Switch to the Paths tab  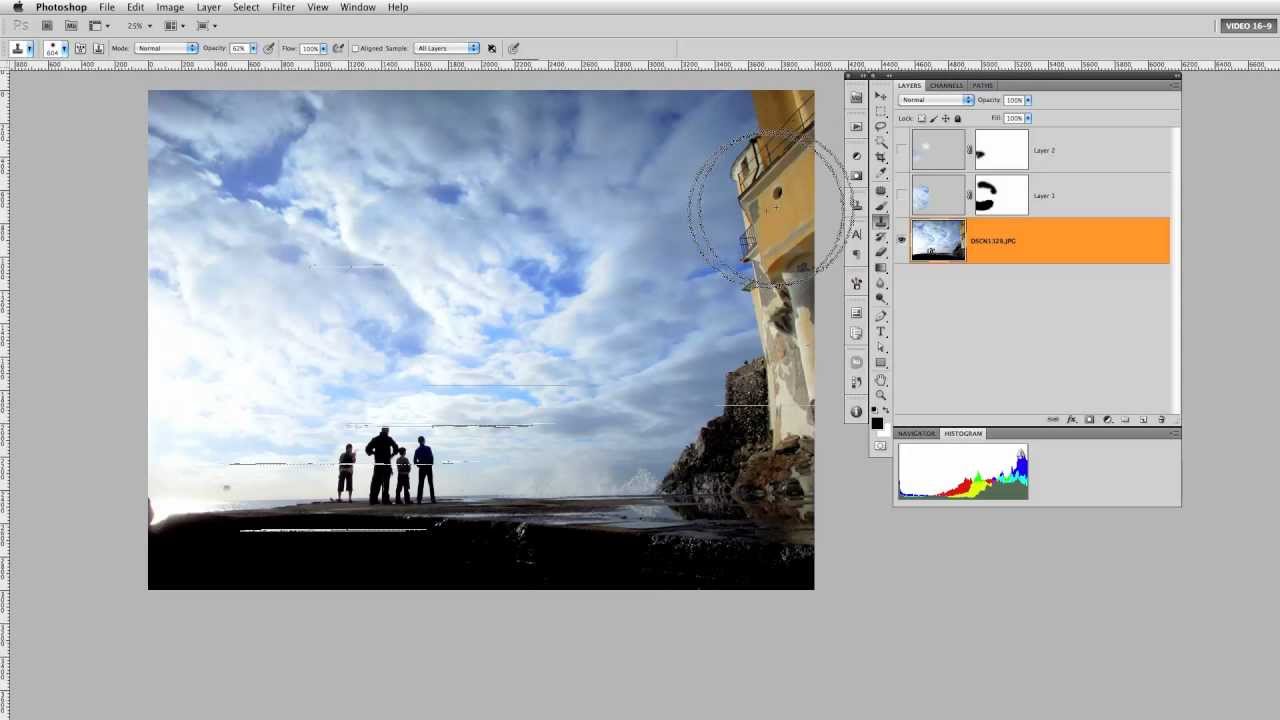(983, 85)
